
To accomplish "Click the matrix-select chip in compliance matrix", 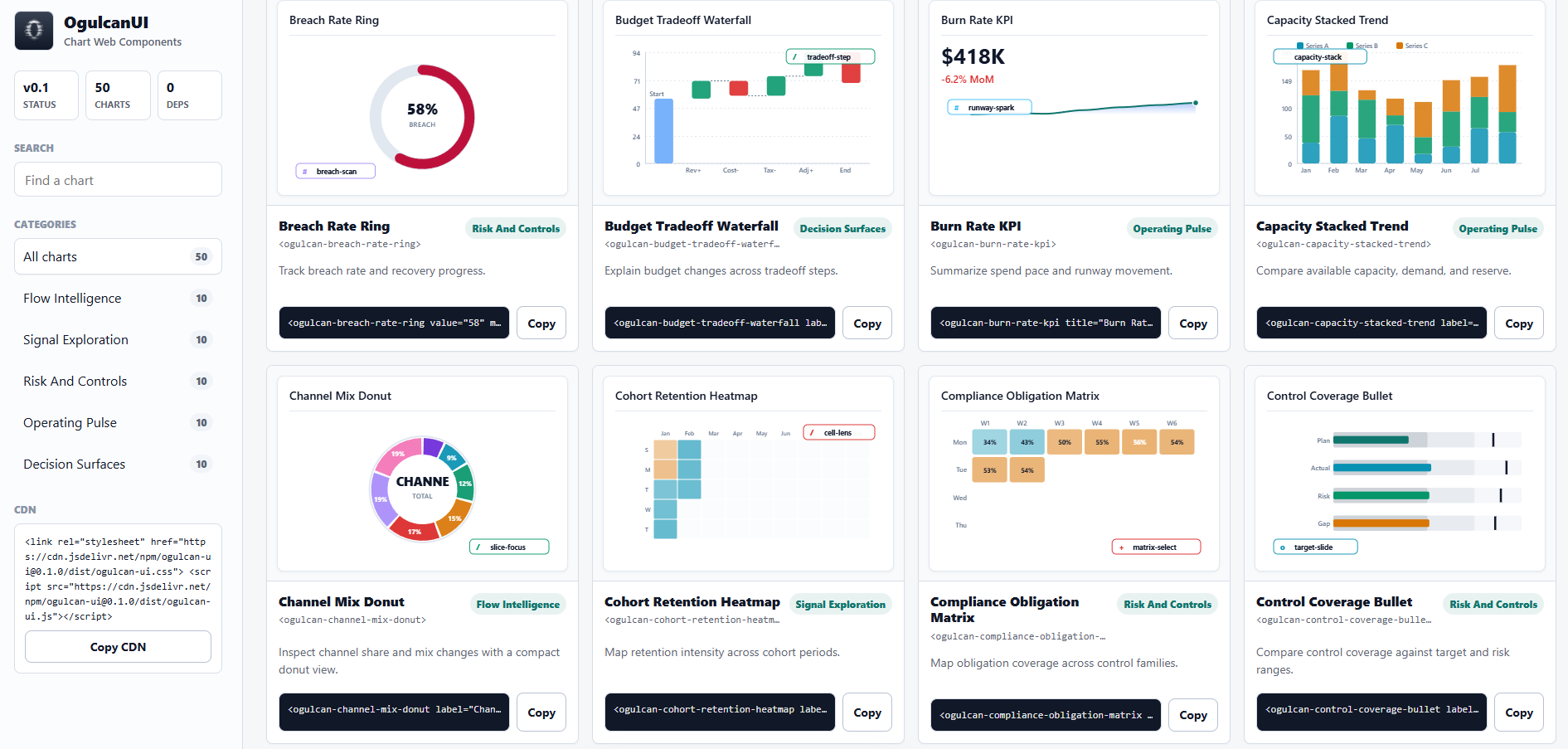I will (1156, 547).
